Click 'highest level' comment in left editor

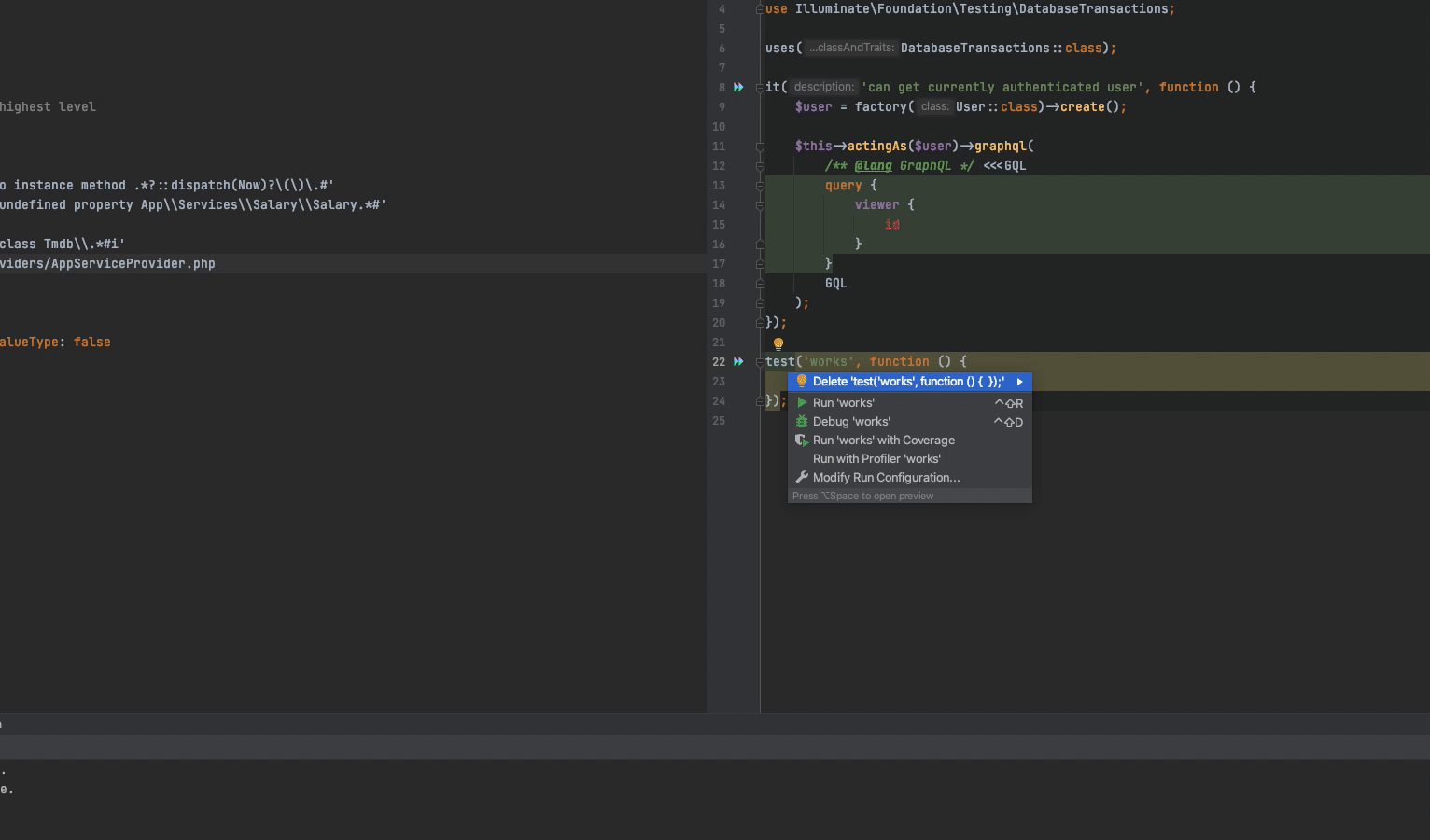[x=48, y=106]
